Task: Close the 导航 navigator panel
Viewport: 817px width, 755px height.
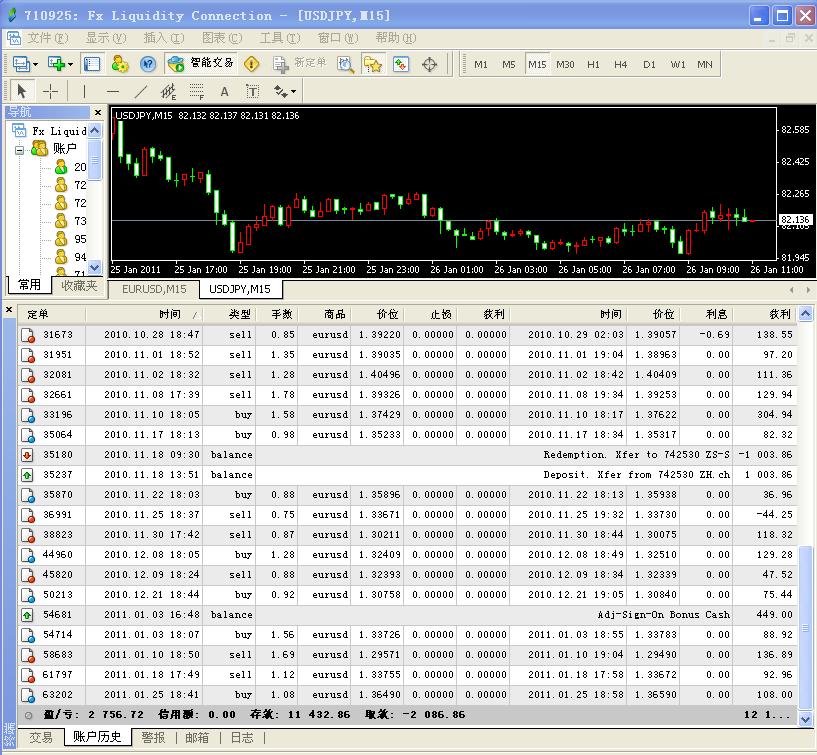Action: pos(97,112)
